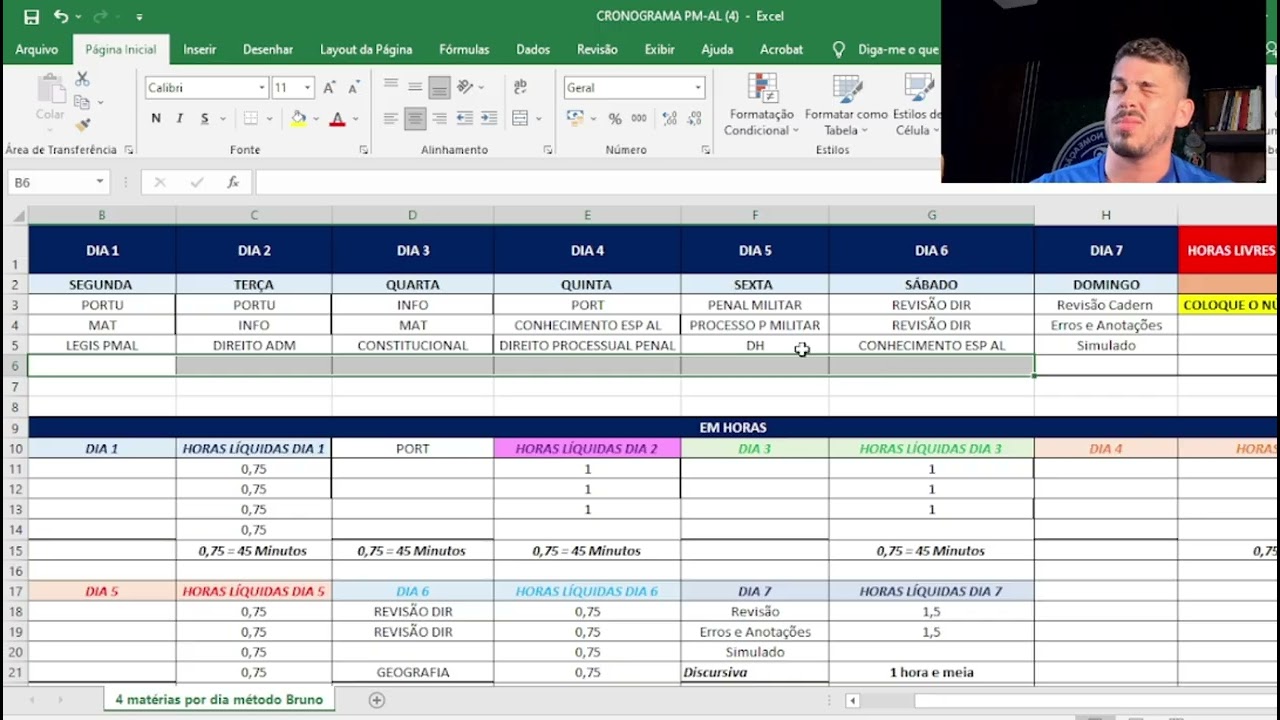Click the text orientation icon
Viewport: 1280px width, 720px height.
click(x=464, y=87)
